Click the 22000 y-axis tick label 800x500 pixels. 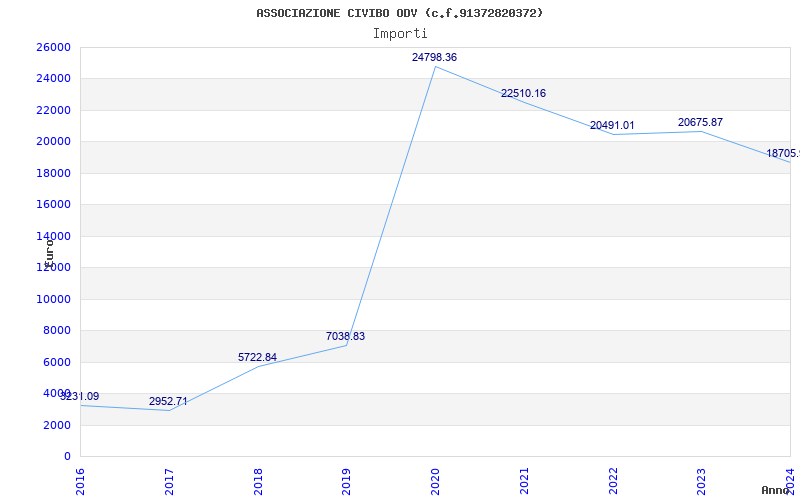(53, 110)
